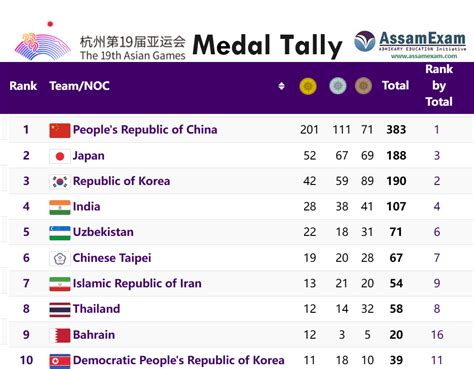Click the India flag icon
The height and width of the screenshot is (369, 474).
tap(60, 207)
